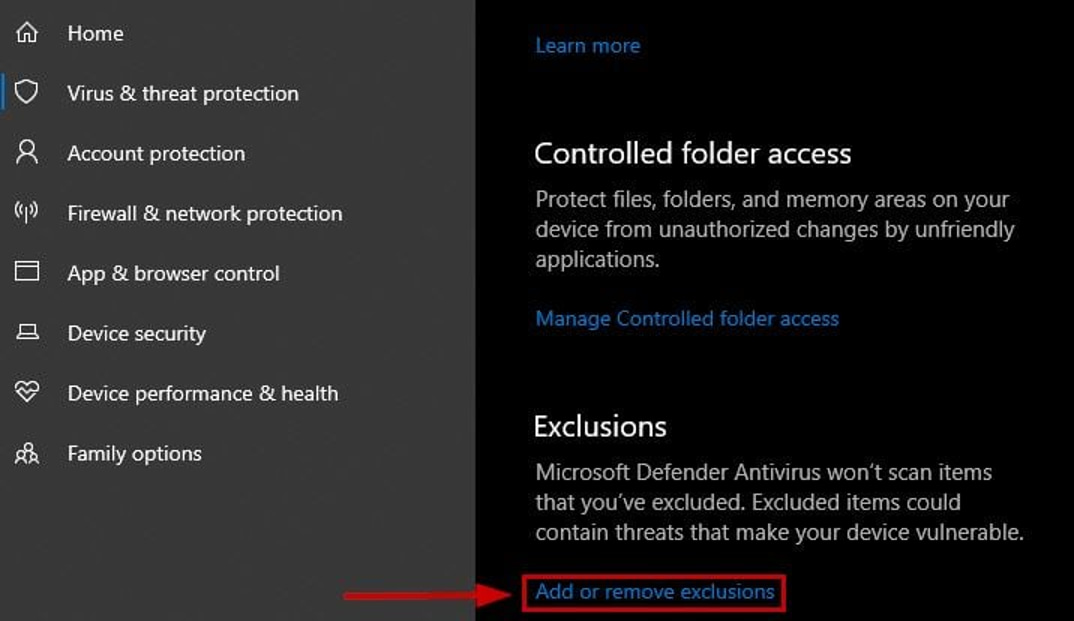This screenshot has width=1074, height=621.
Task: Click the App & browser control icon
Action: 27,273
